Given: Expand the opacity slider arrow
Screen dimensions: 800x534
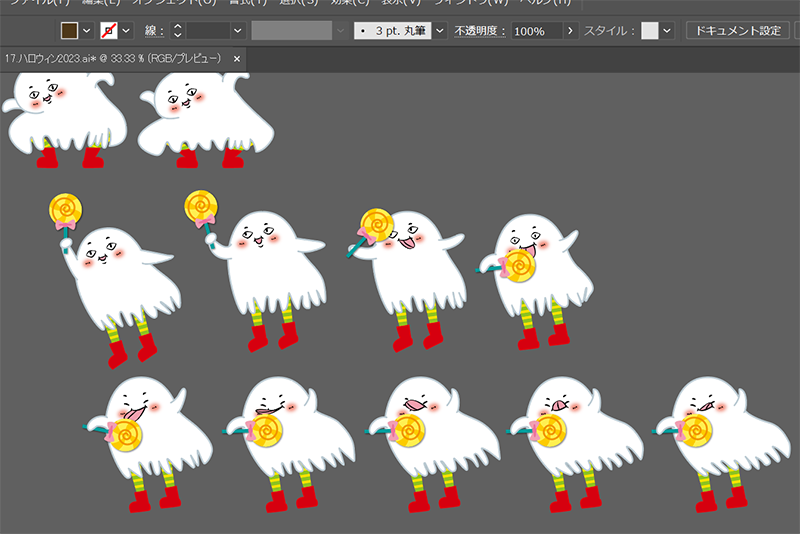Looking at the screenshot, I should 571,31.
